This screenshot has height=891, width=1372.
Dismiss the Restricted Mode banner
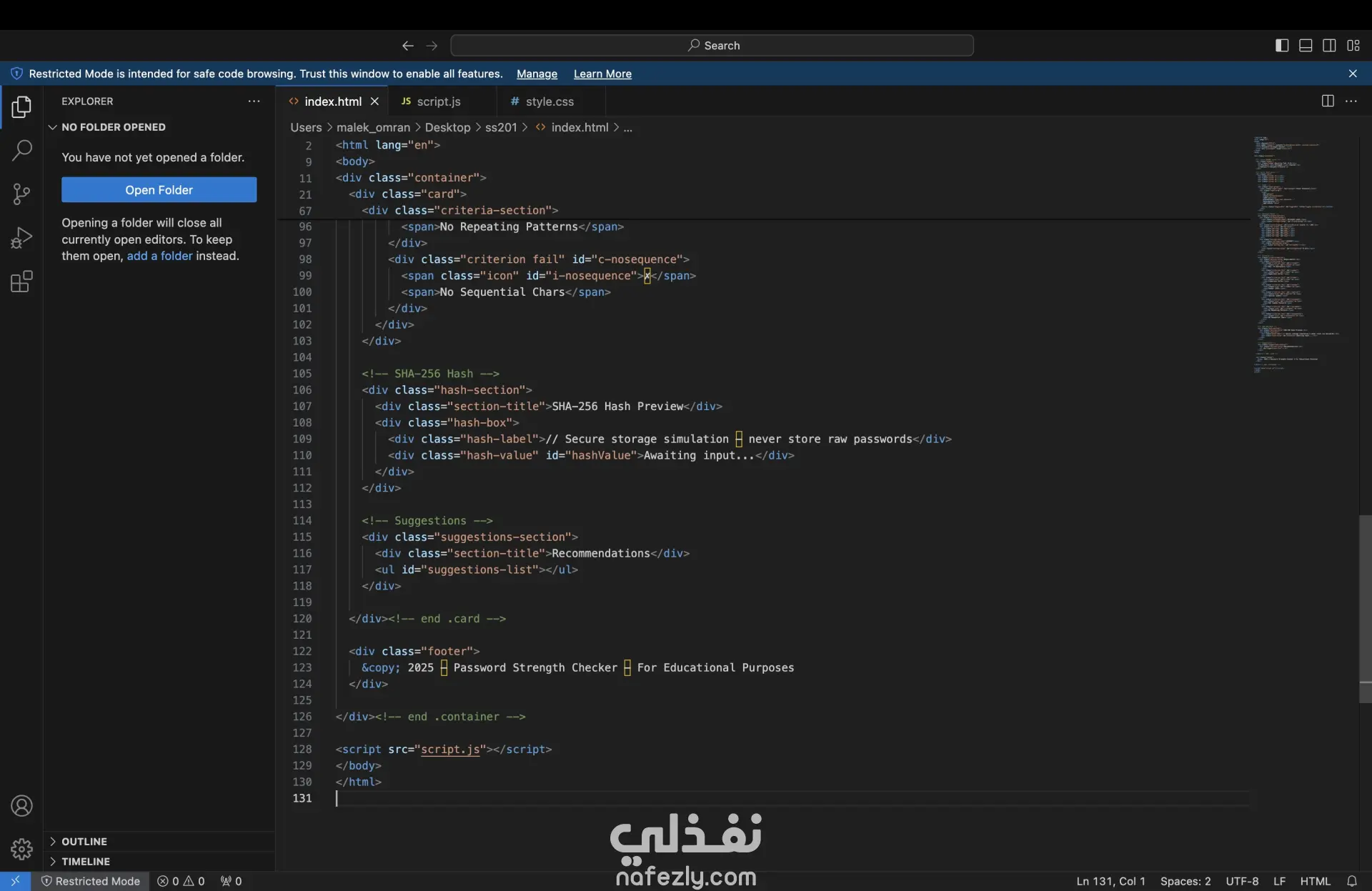tap(1353, 74)
